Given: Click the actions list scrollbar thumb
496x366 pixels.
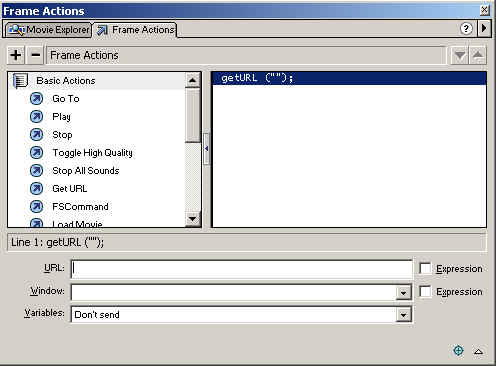Looking at the screenshot, I should point(192,115).
